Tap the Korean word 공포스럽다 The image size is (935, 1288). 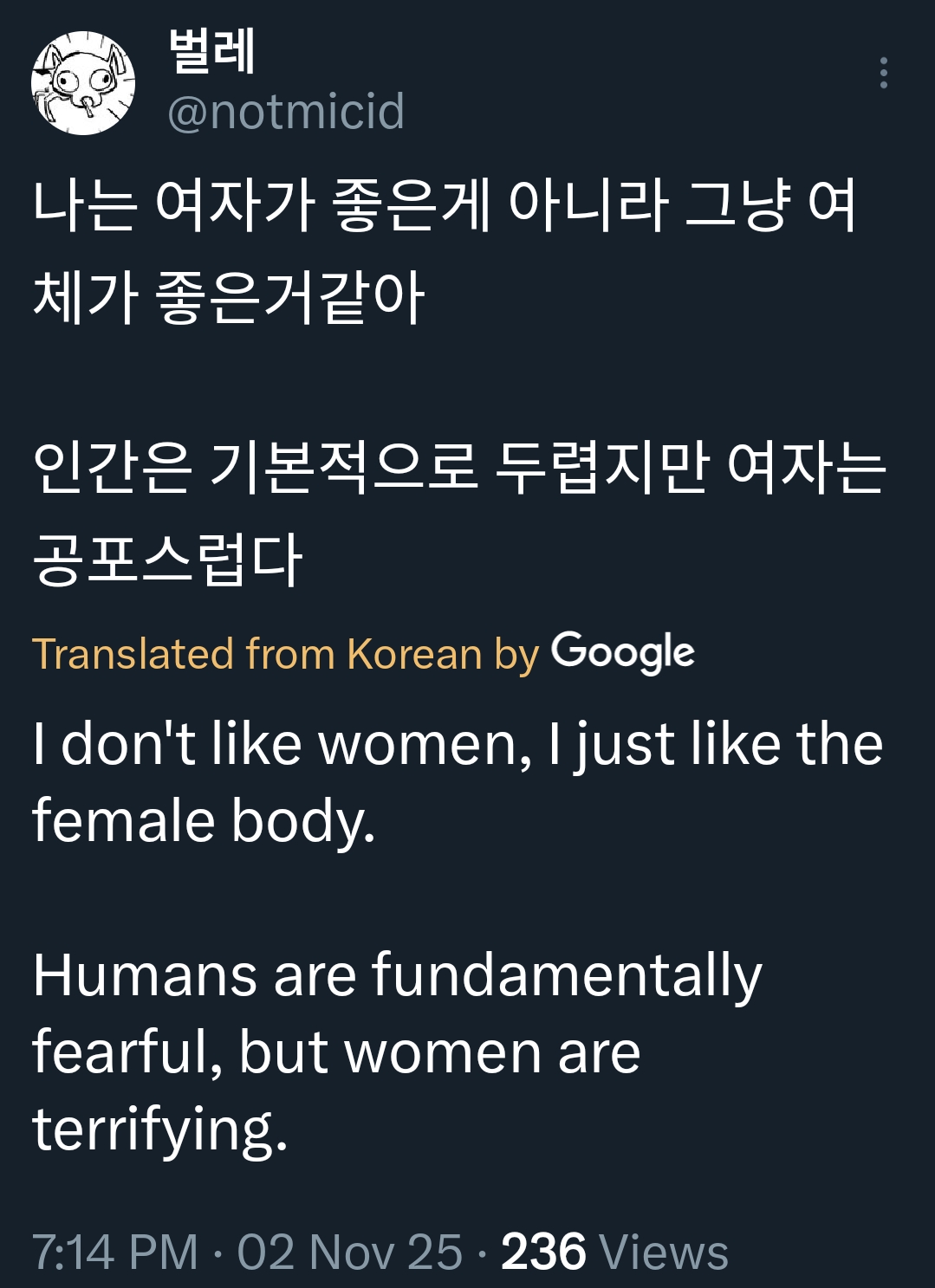click(167, 559)
